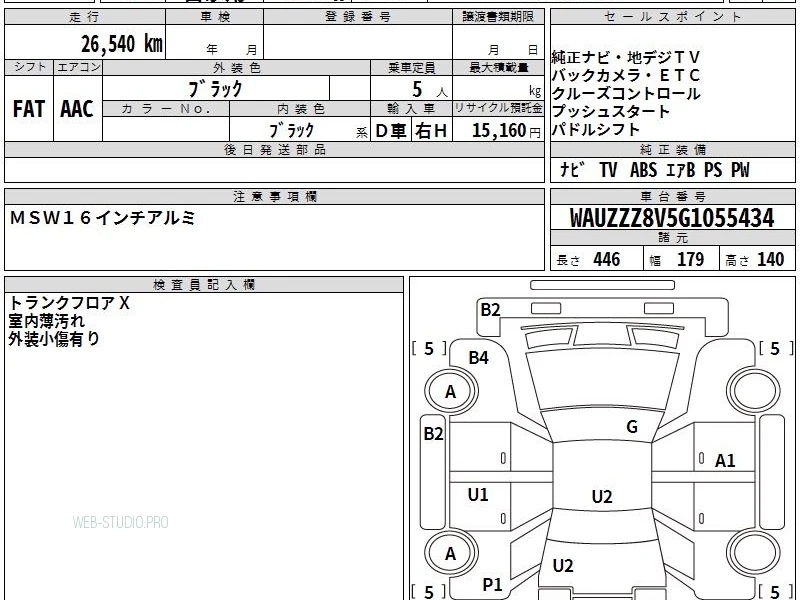Select the 登録番号 header
The image size is (800, 600).
[358, 17]
